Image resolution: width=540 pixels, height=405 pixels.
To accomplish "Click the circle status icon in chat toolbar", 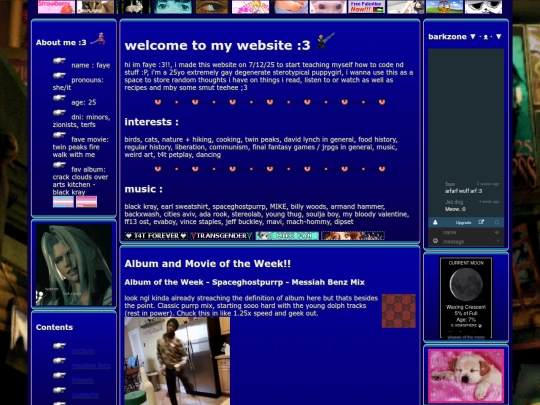I will (497, 222).
